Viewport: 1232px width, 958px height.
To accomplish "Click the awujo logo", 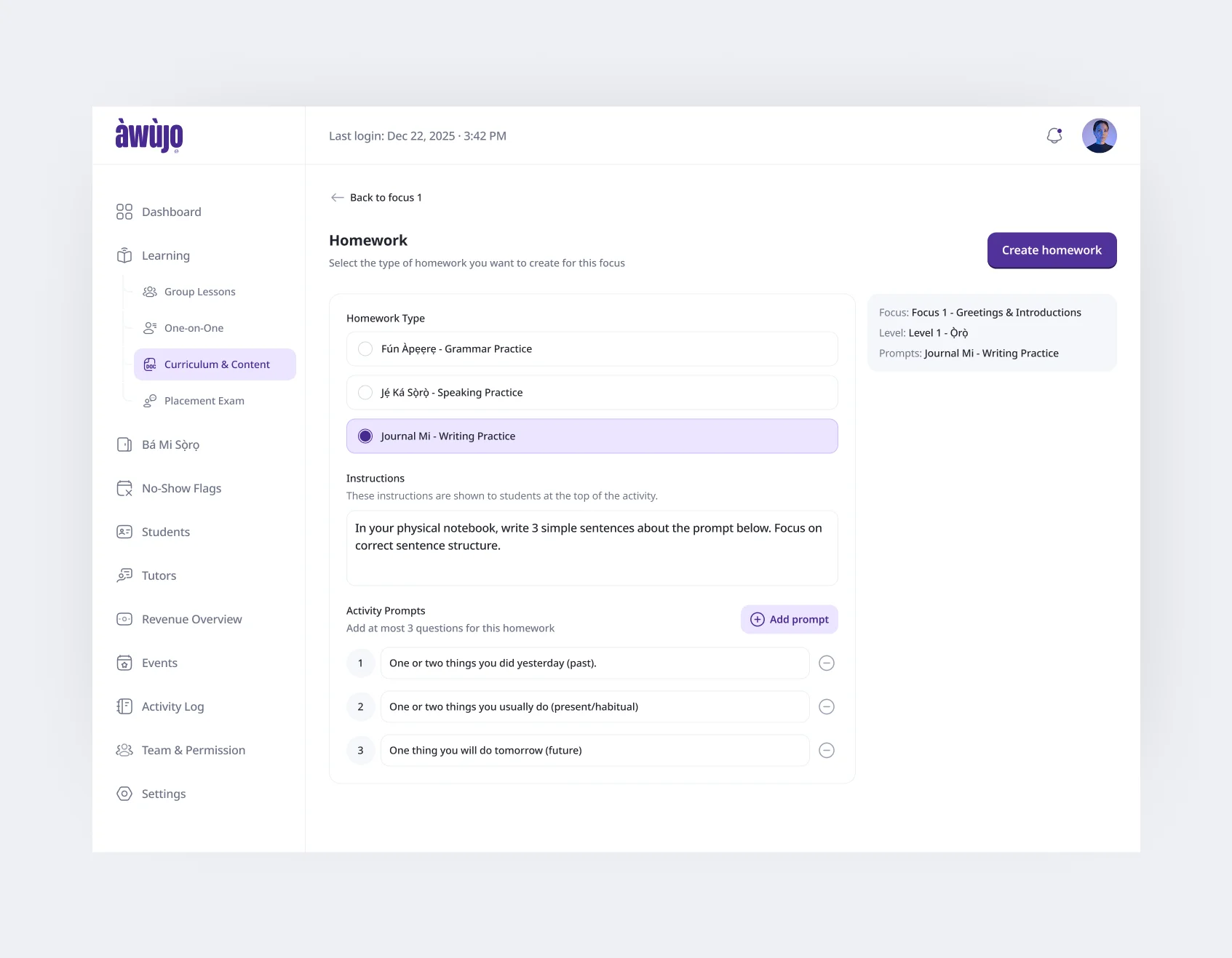I will (x=149, y=135).
